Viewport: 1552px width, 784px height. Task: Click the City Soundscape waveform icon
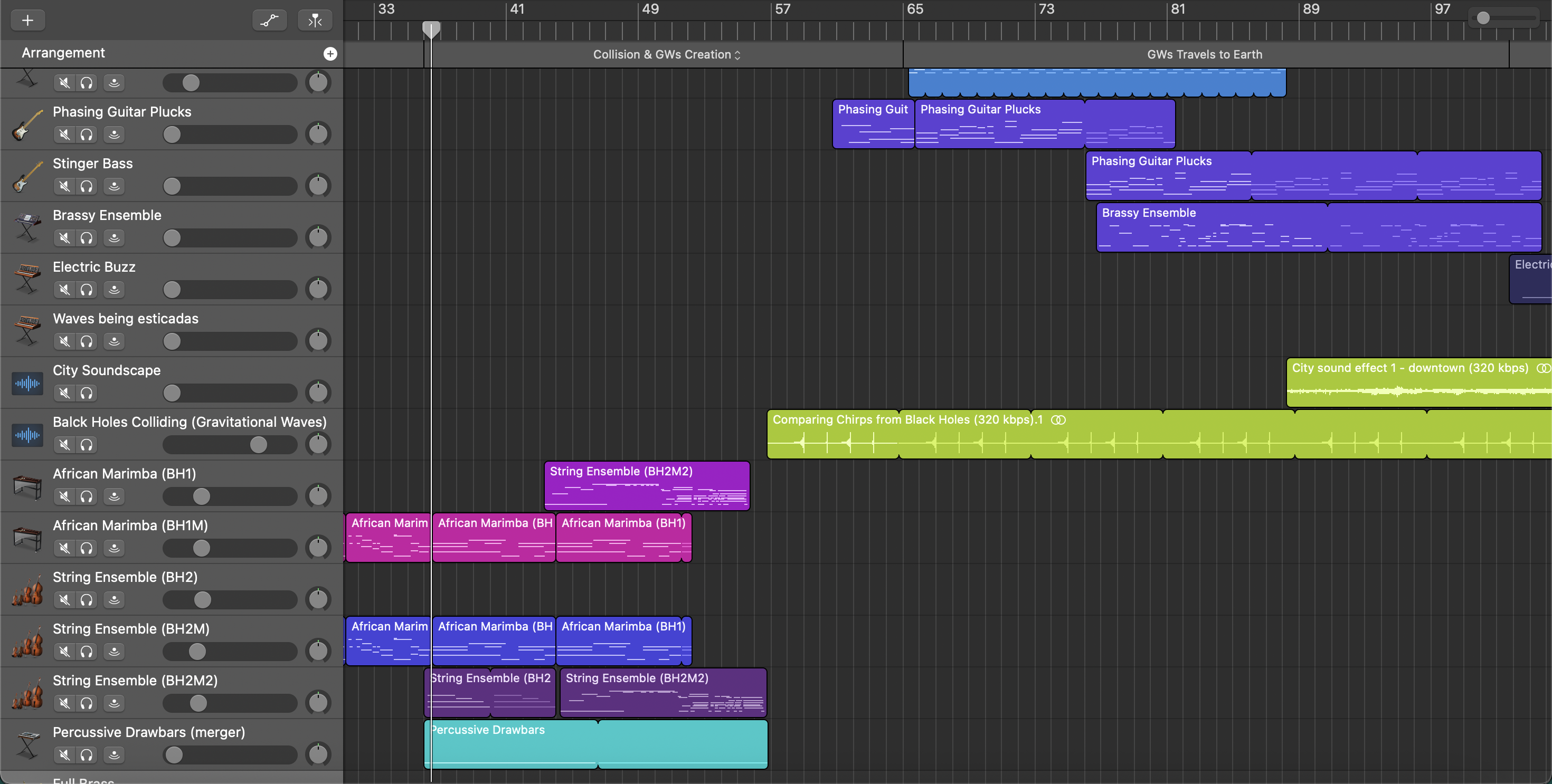pos(26,383)
